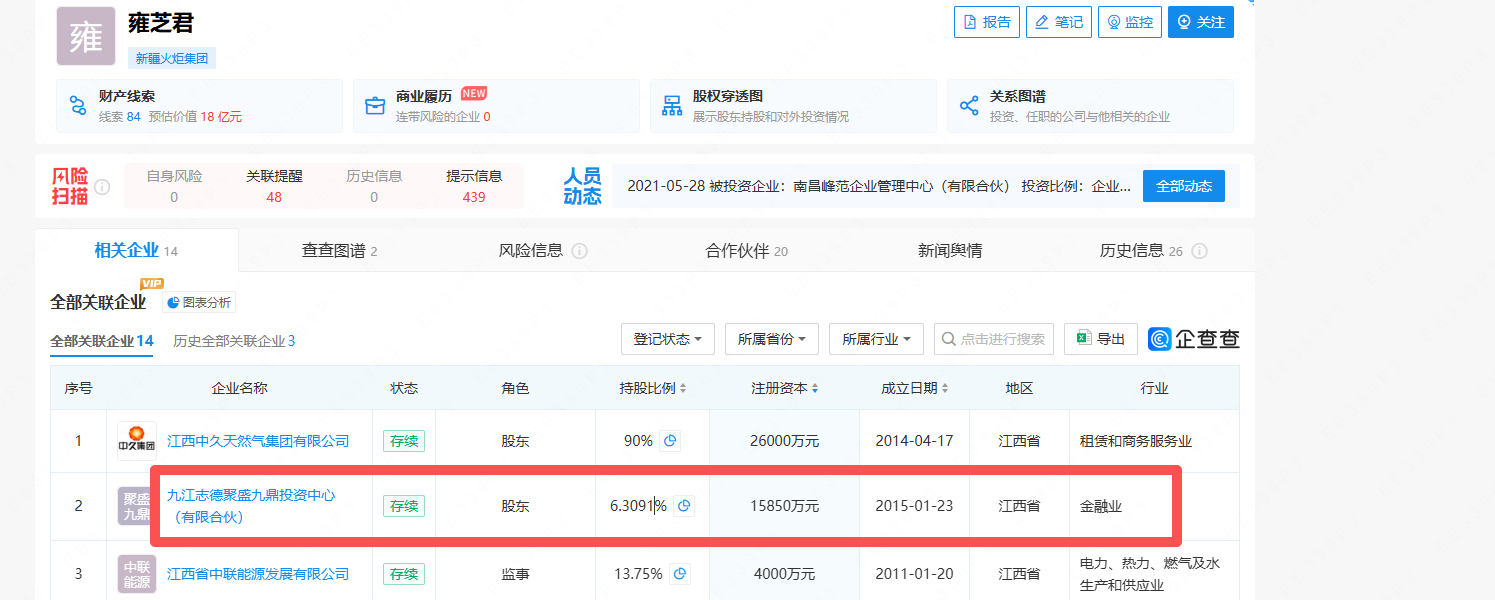Open the 财产线索 card icon
Viewport: 1495px width, 600px height.
tap(78, 106)
